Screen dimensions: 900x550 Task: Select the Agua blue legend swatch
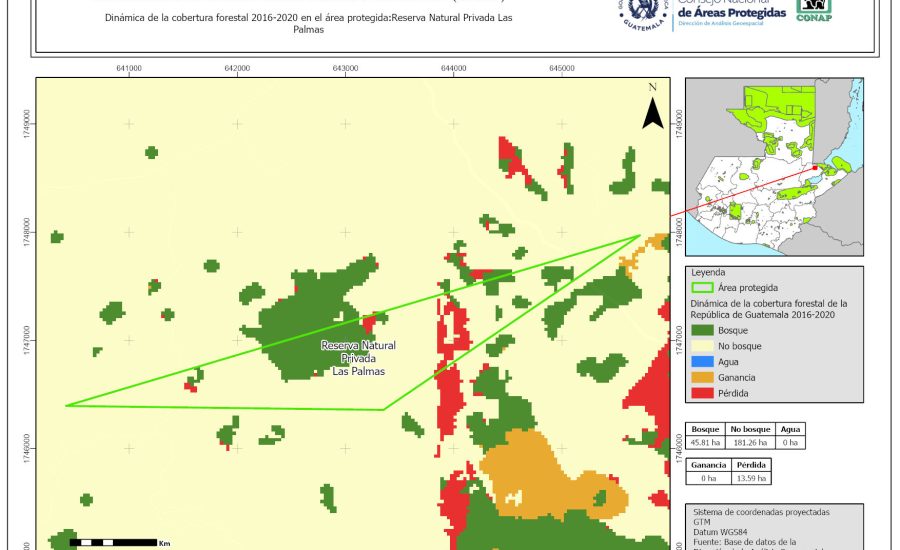pyautogui.click(x=704, y=361)
